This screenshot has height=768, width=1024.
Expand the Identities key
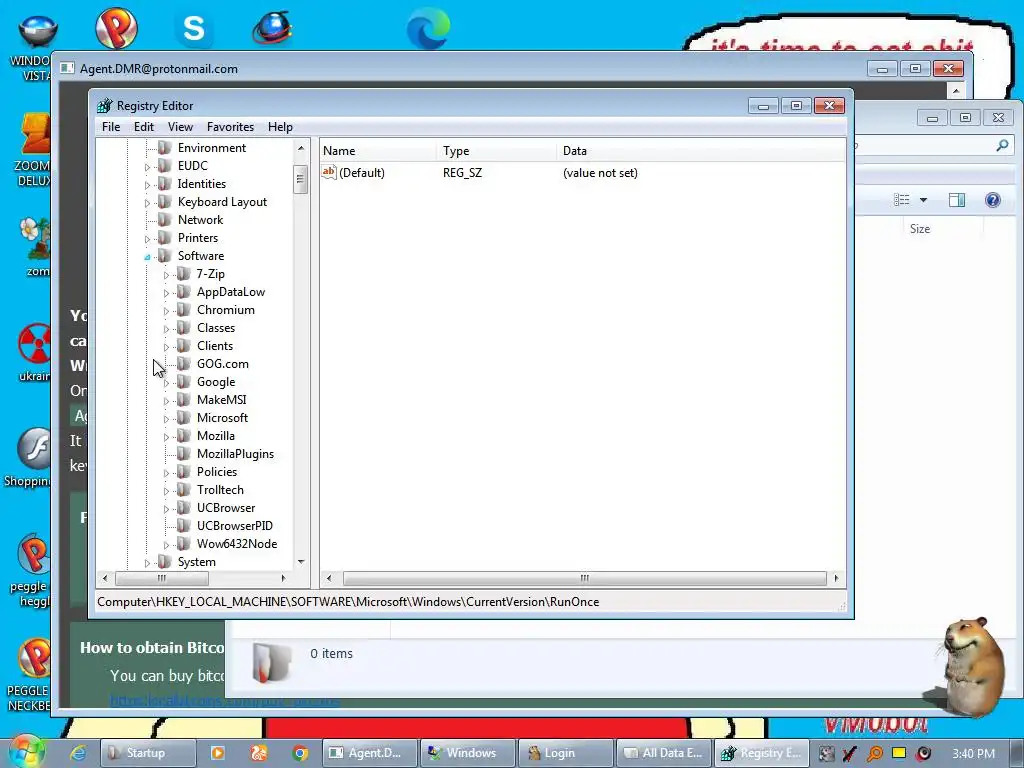pos(147,185)
